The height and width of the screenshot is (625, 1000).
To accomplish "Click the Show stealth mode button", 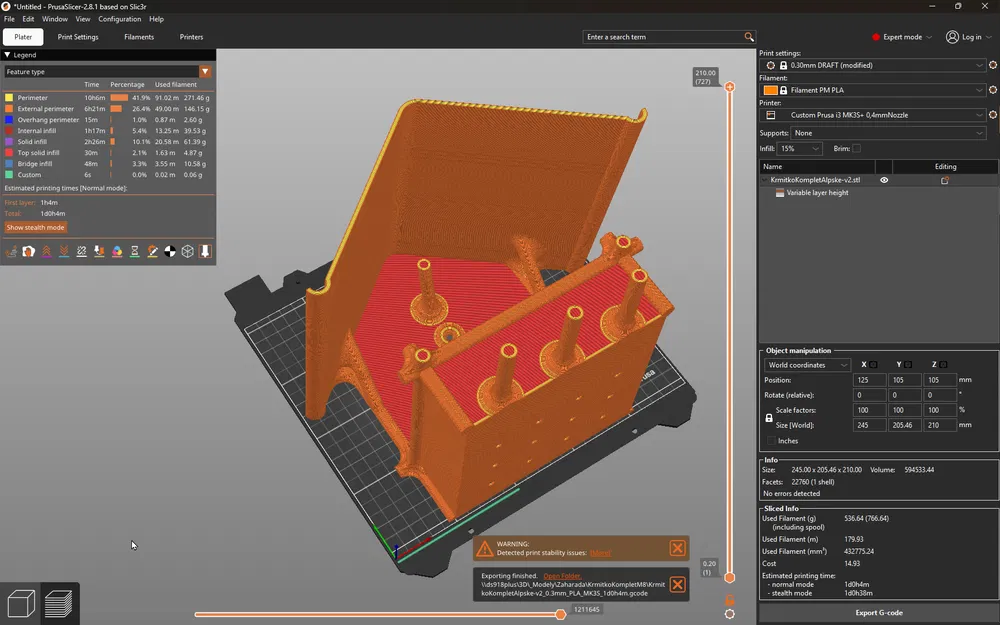I will point(35,228).
